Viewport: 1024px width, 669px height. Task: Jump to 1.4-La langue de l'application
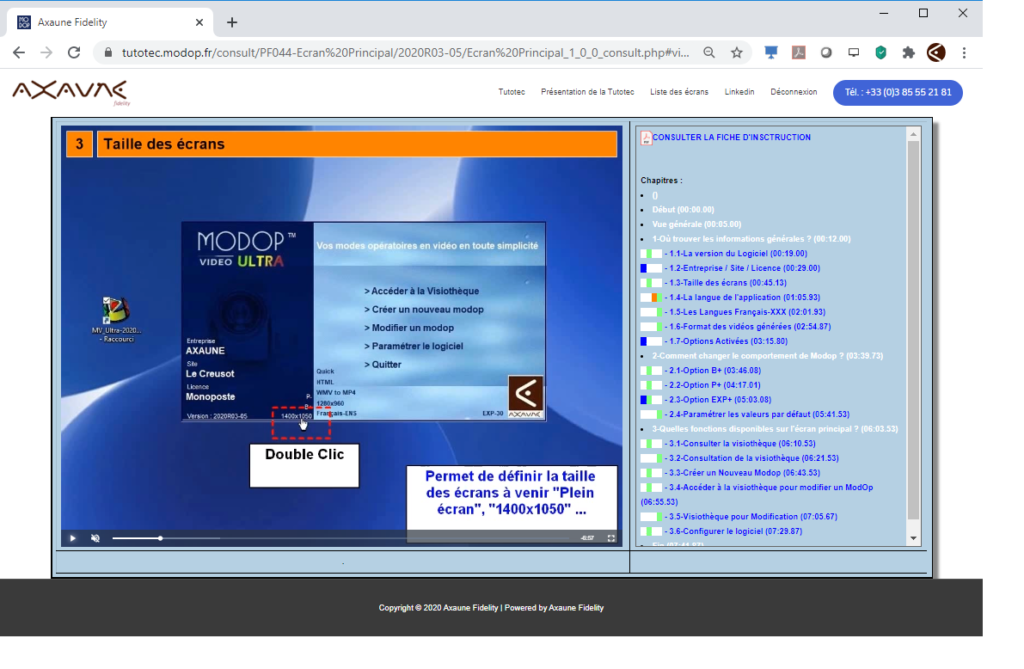743,297
